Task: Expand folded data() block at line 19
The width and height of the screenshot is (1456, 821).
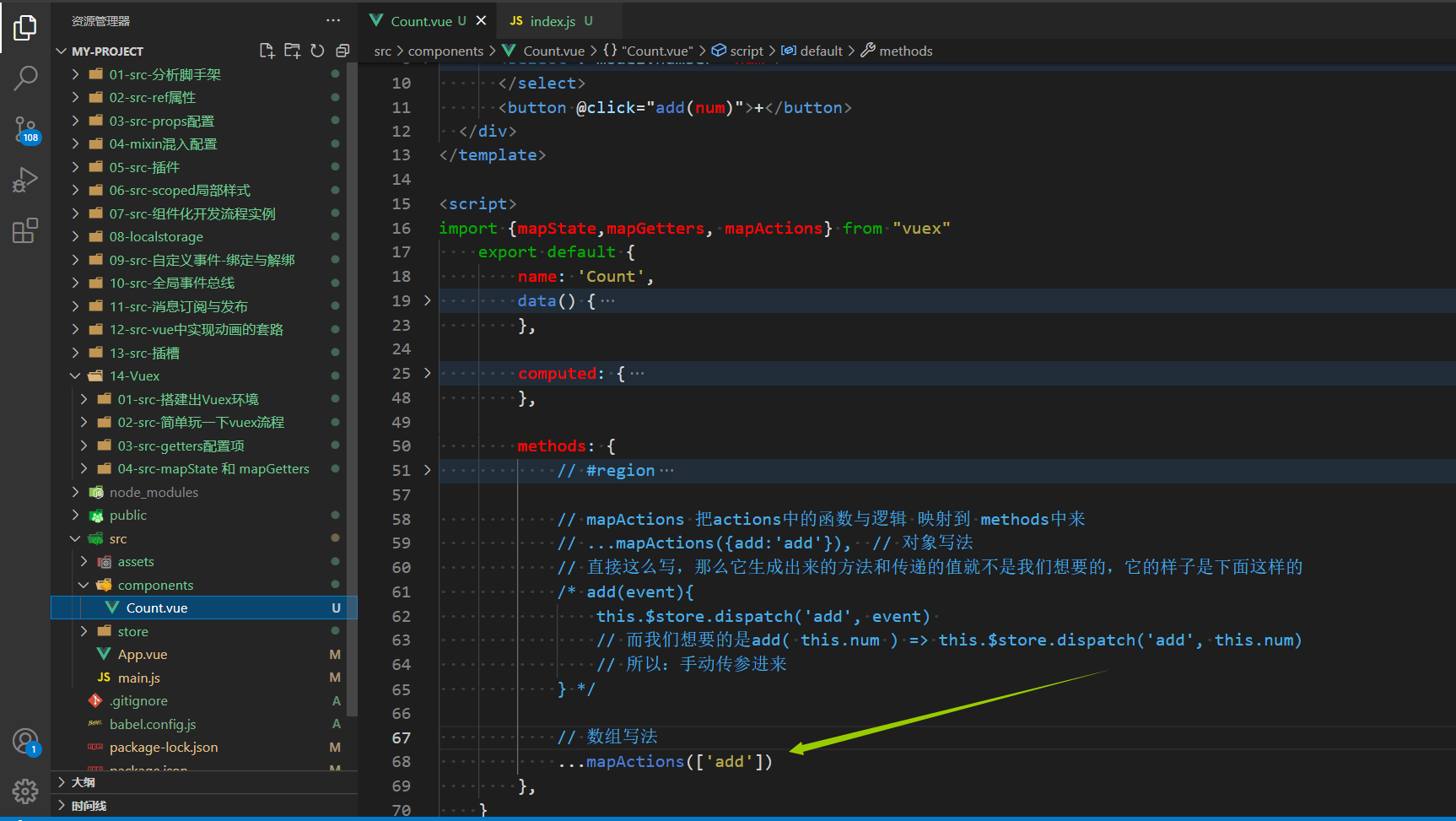Action: (427, 300)
